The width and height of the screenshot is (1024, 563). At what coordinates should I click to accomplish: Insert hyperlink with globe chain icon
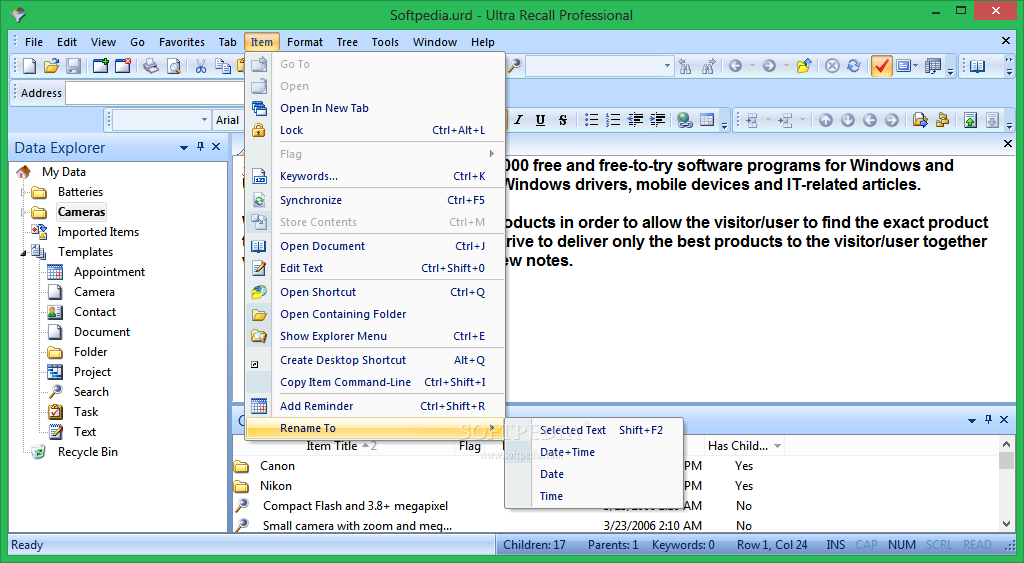pos(684,120)
